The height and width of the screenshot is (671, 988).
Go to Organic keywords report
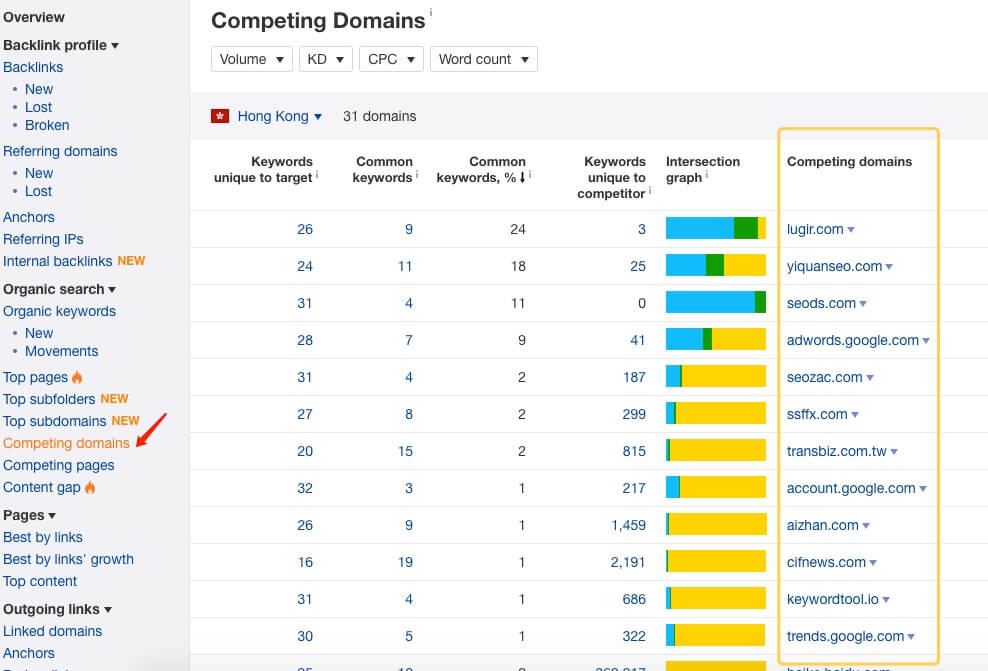click(x=59, y=311)
